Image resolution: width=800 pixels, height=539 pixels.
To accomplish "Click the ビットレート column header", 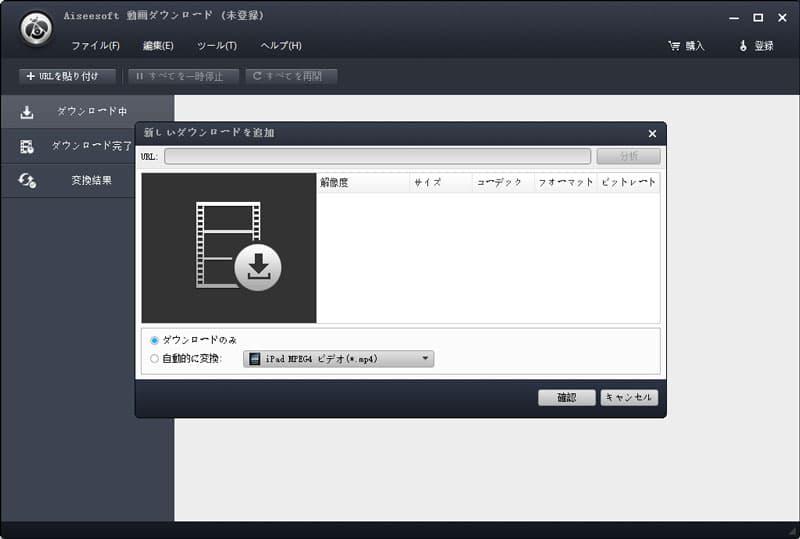I will (x=628, y=182).
